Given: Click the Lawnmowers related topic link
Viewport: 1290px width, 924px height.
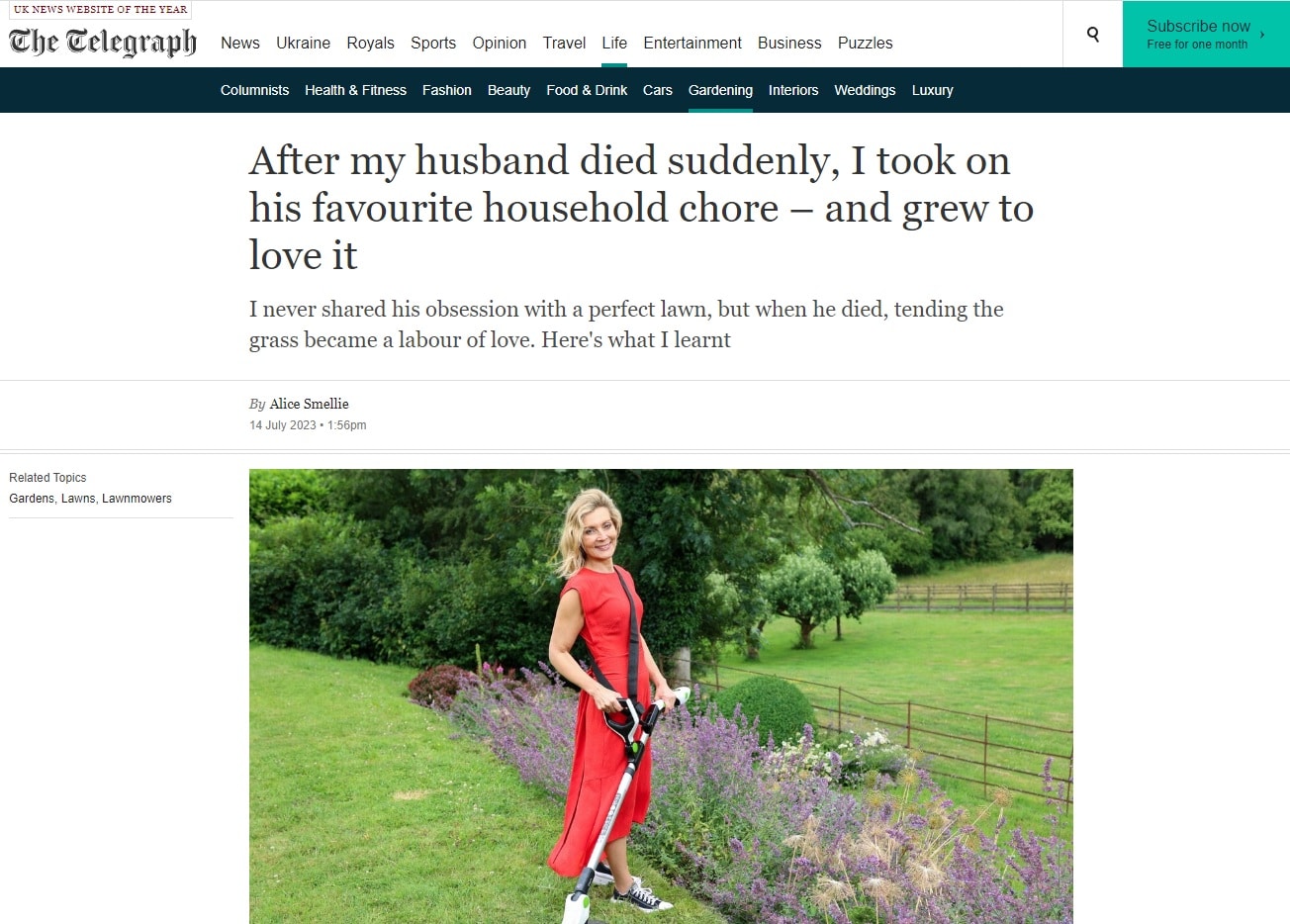Looking at the screenshot, I should [x=137, y=499].
